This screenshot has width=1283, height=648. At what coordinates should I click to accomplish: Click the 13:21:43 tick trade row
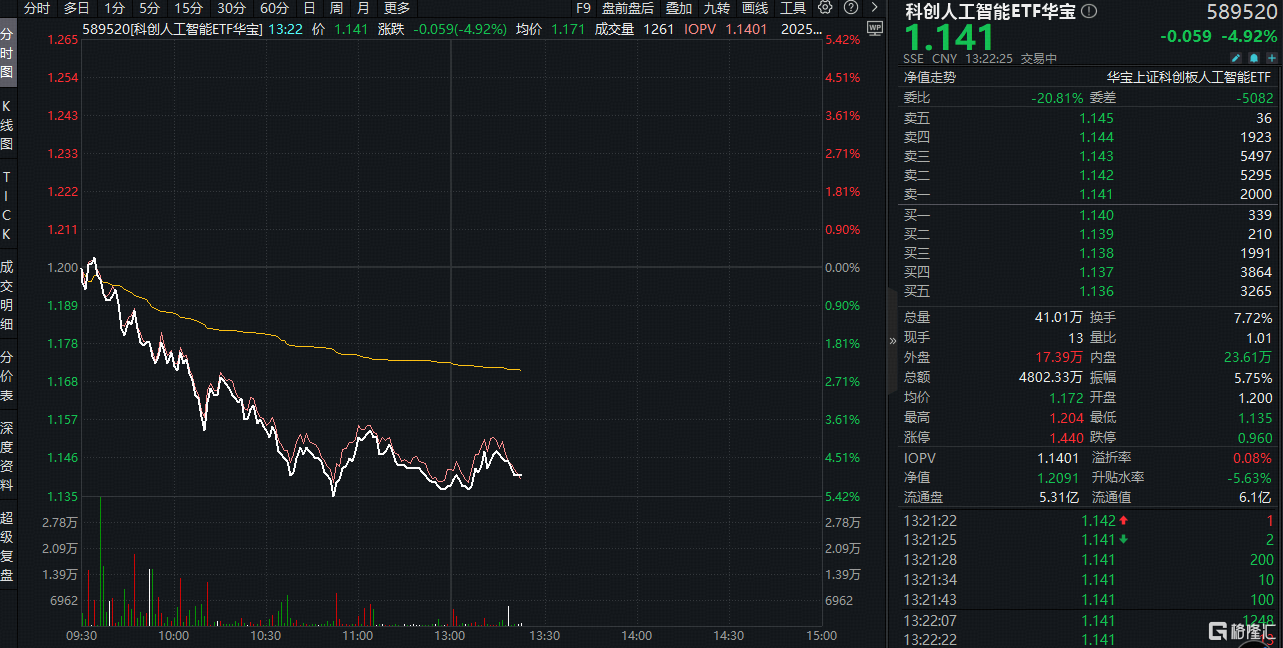point(1089,599)
